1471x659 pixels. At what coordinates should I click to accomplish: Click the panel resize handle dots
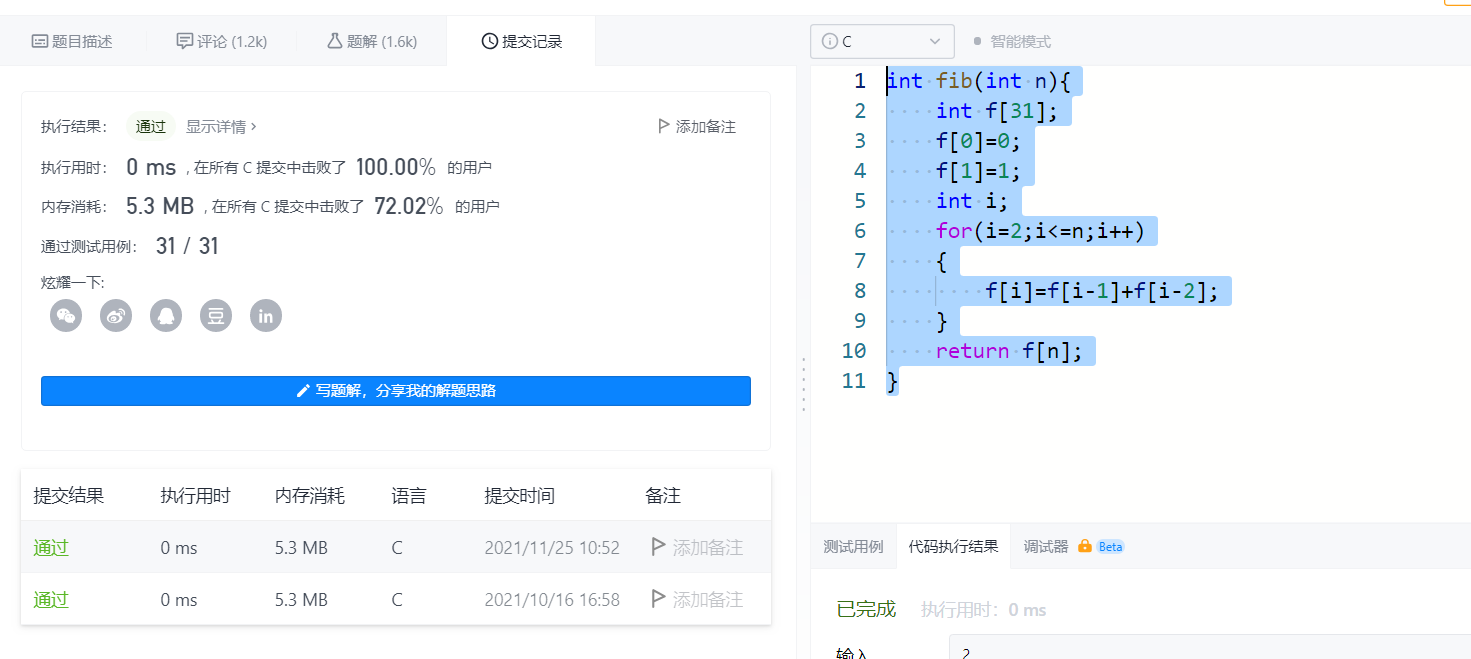pyautogui.click(x=803, y=384)
